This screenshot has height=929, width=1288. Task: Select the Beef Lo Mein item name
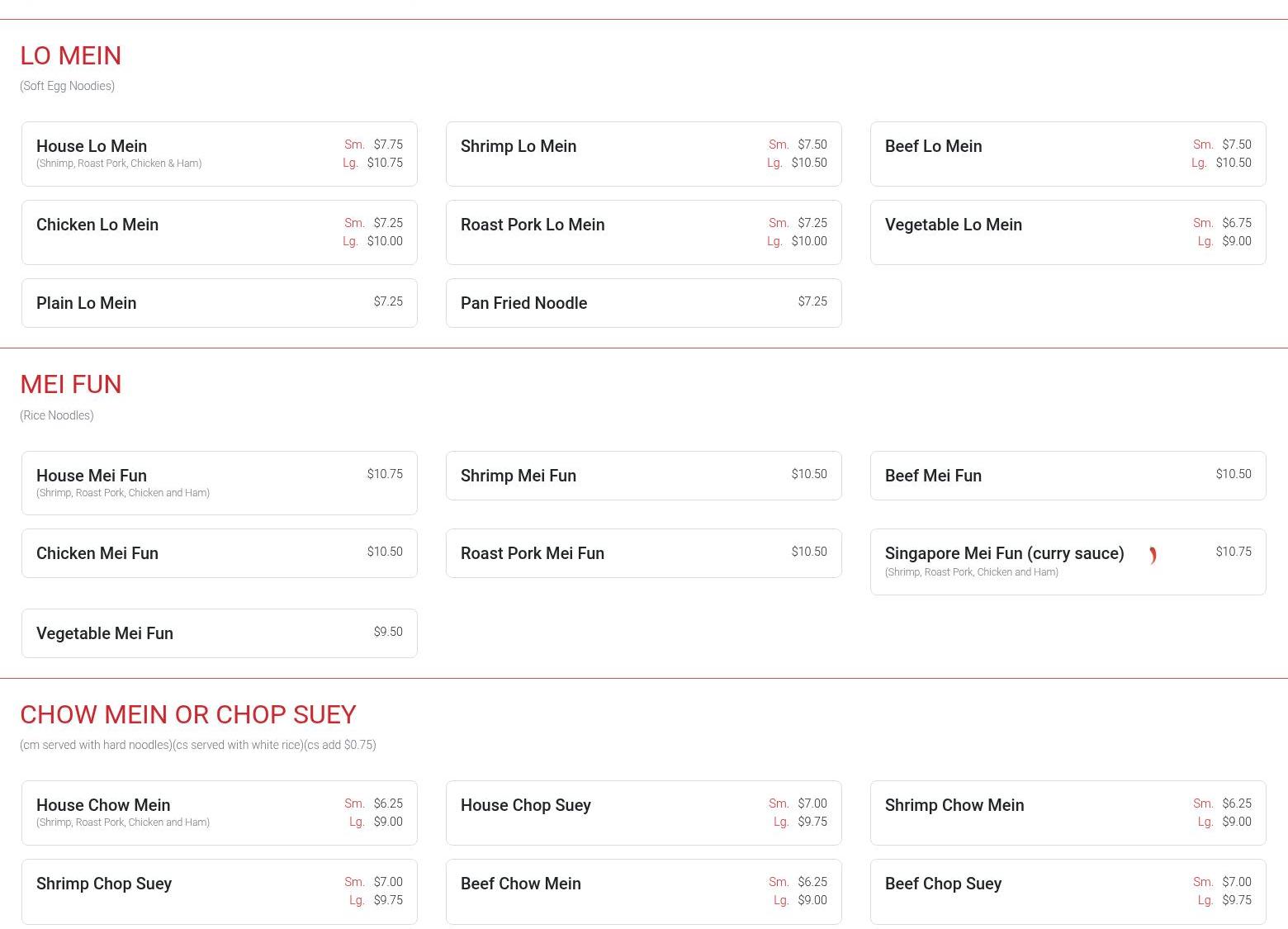(934, 146)
